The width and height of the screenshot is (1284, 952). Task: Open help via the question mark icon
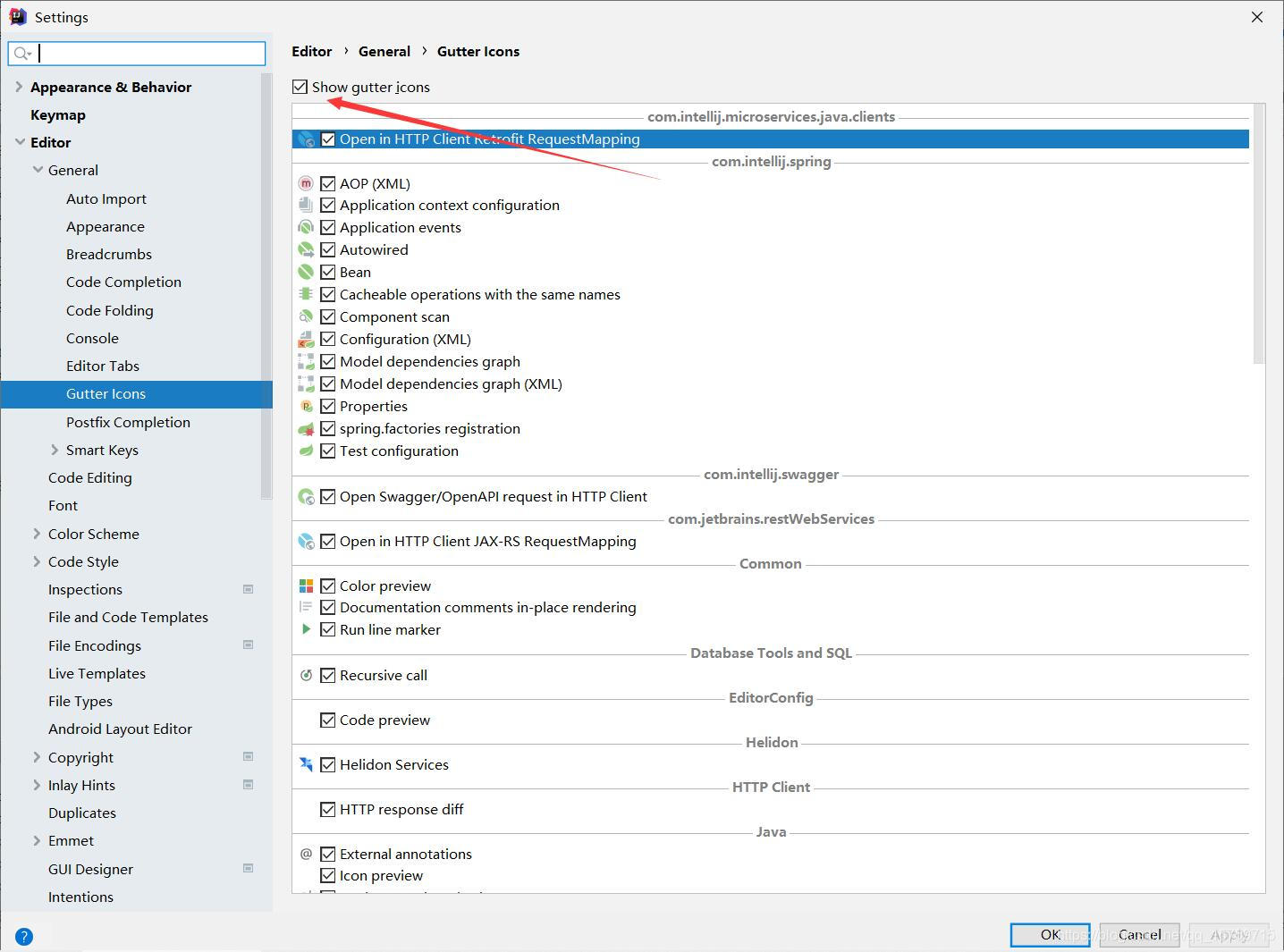coord(24,936)
